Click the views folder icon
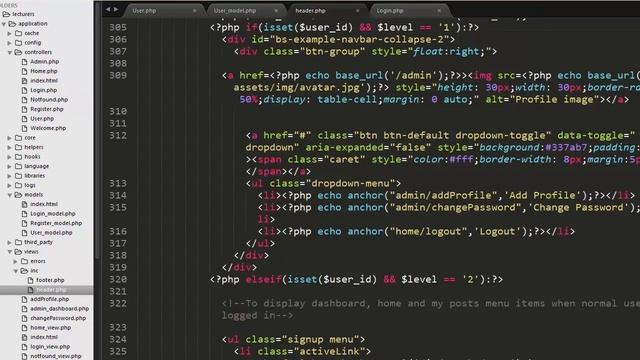This screenshot has height=360, width=640. point(18,252)
